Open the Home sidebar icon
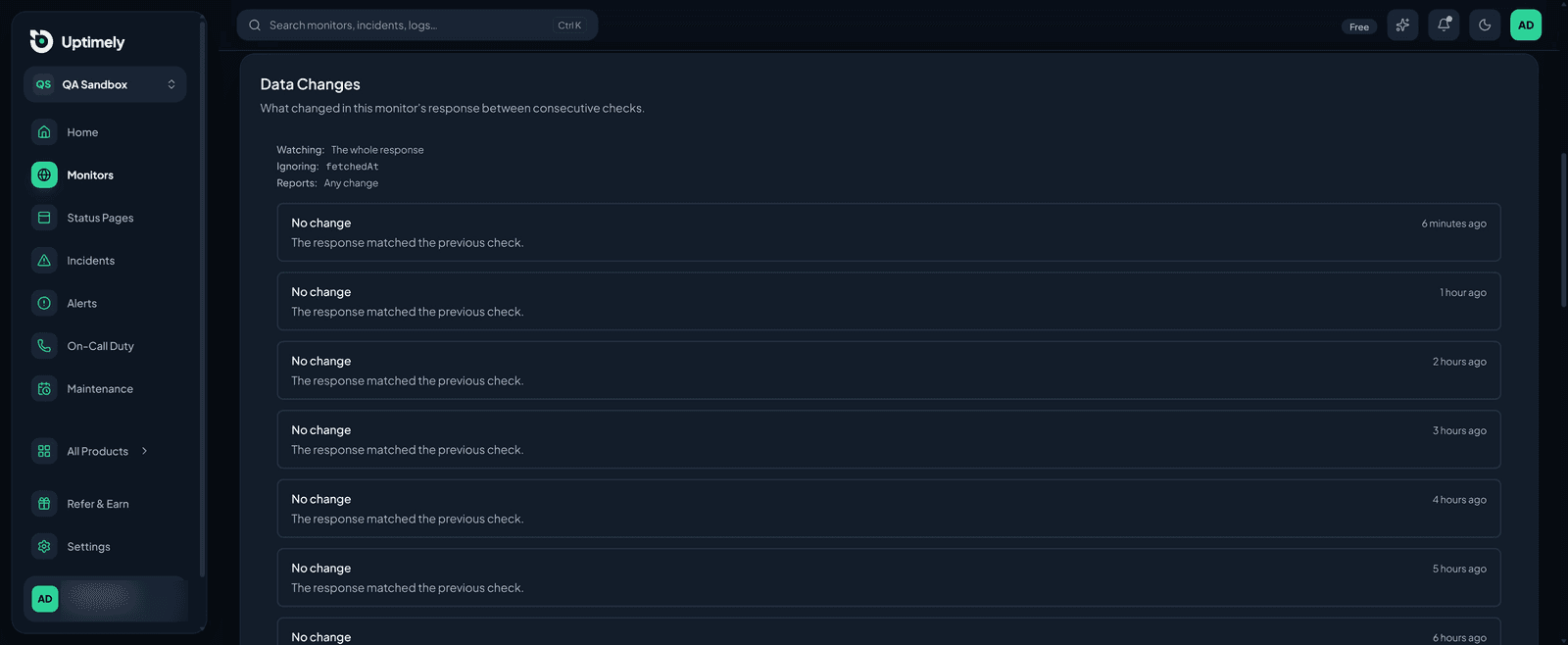 44,132
